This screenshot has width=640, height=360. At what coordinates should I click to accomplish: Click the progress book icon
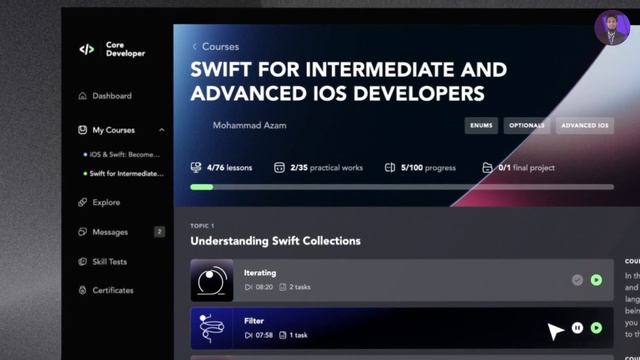(390, 167)
